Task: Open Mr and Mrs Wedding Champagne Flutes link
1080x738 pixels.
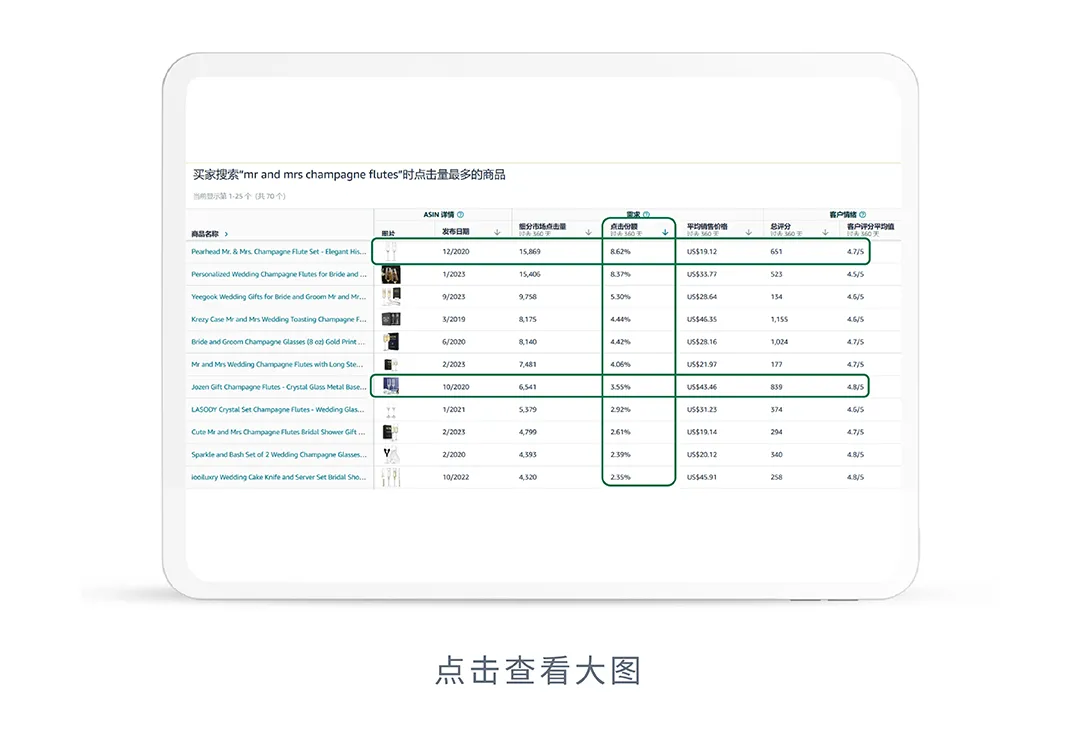Action: (277, 365)
